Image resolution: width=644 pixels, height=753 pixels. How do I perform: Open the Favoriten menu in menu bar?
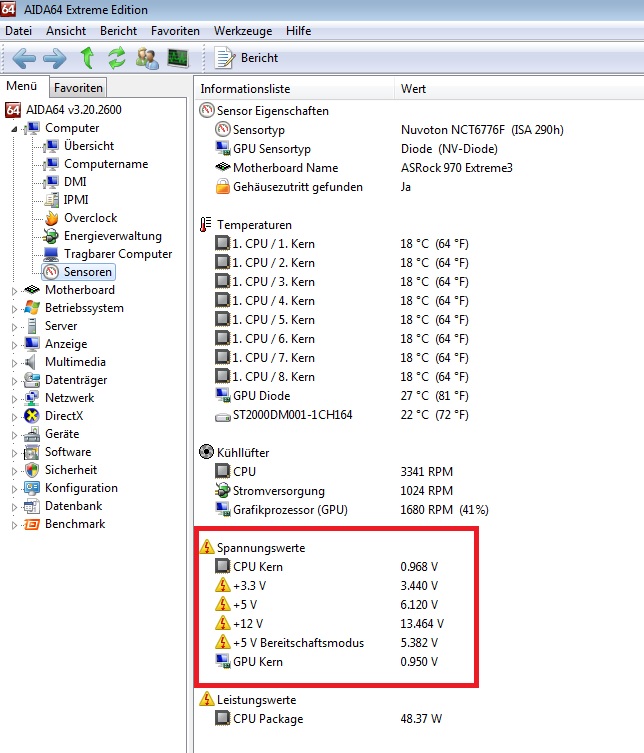click(x=175, y=31)
